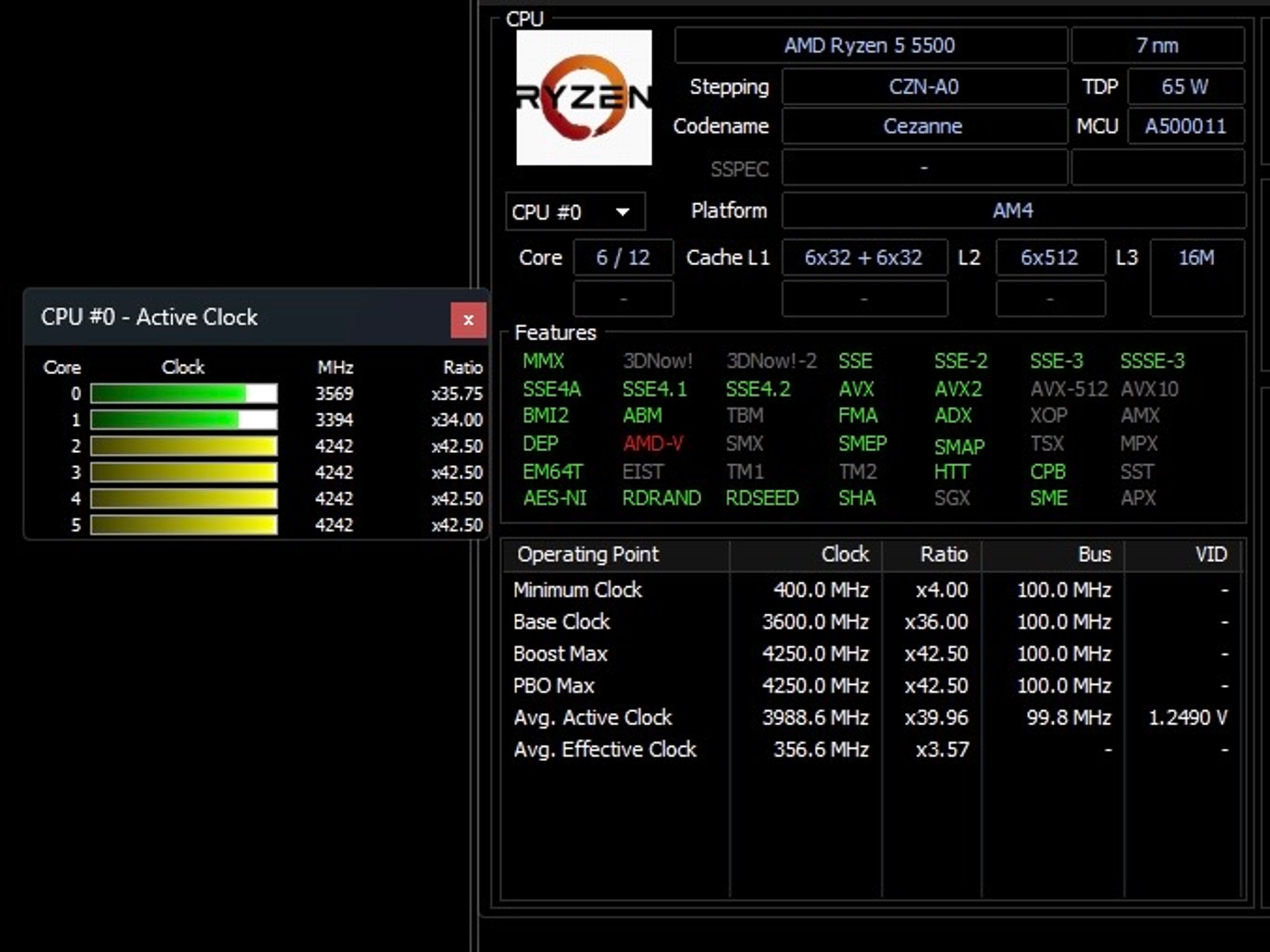Click core 3 clock progress bar
This screenshot has height=952, width=1270.
(184, 472)
